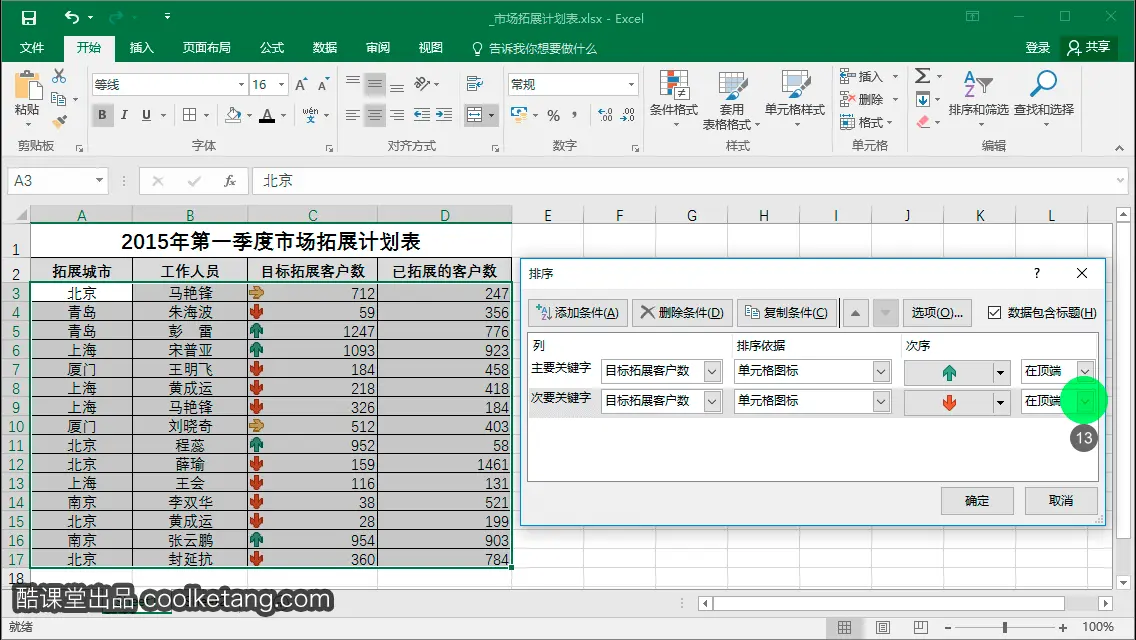
Task: Click 删除条件 button
Action: pos(682,312)
